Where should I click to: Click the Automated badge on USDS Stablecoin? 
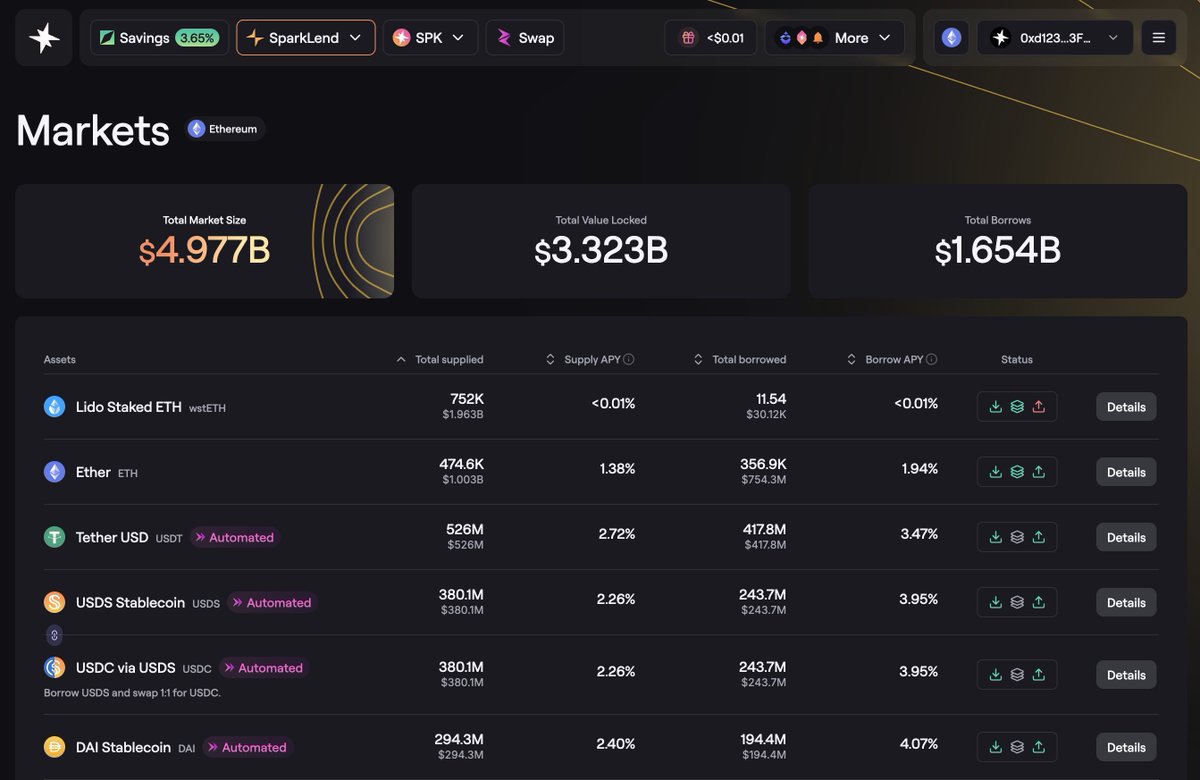272,602
